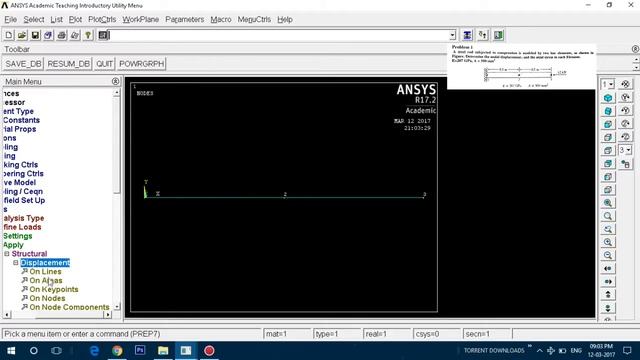Image resolution: width=640 pixels, height=360 pixels.
Task: Click the Fit View magnifier icon
Action: pyautogui.click(x=608, y=203)
